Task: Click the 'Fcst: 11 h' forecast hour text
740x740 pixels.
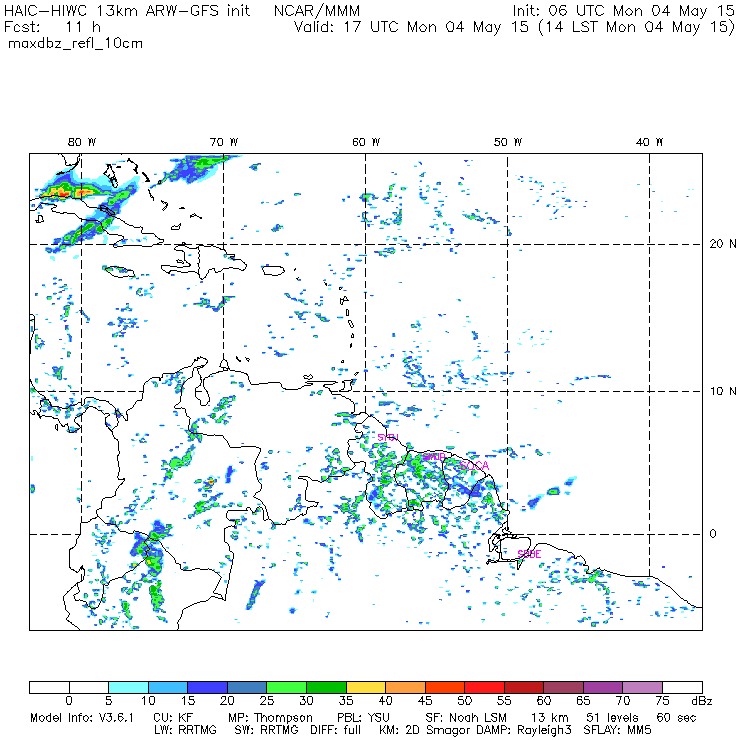Action: pyautogui.click(x=52, y=26)
